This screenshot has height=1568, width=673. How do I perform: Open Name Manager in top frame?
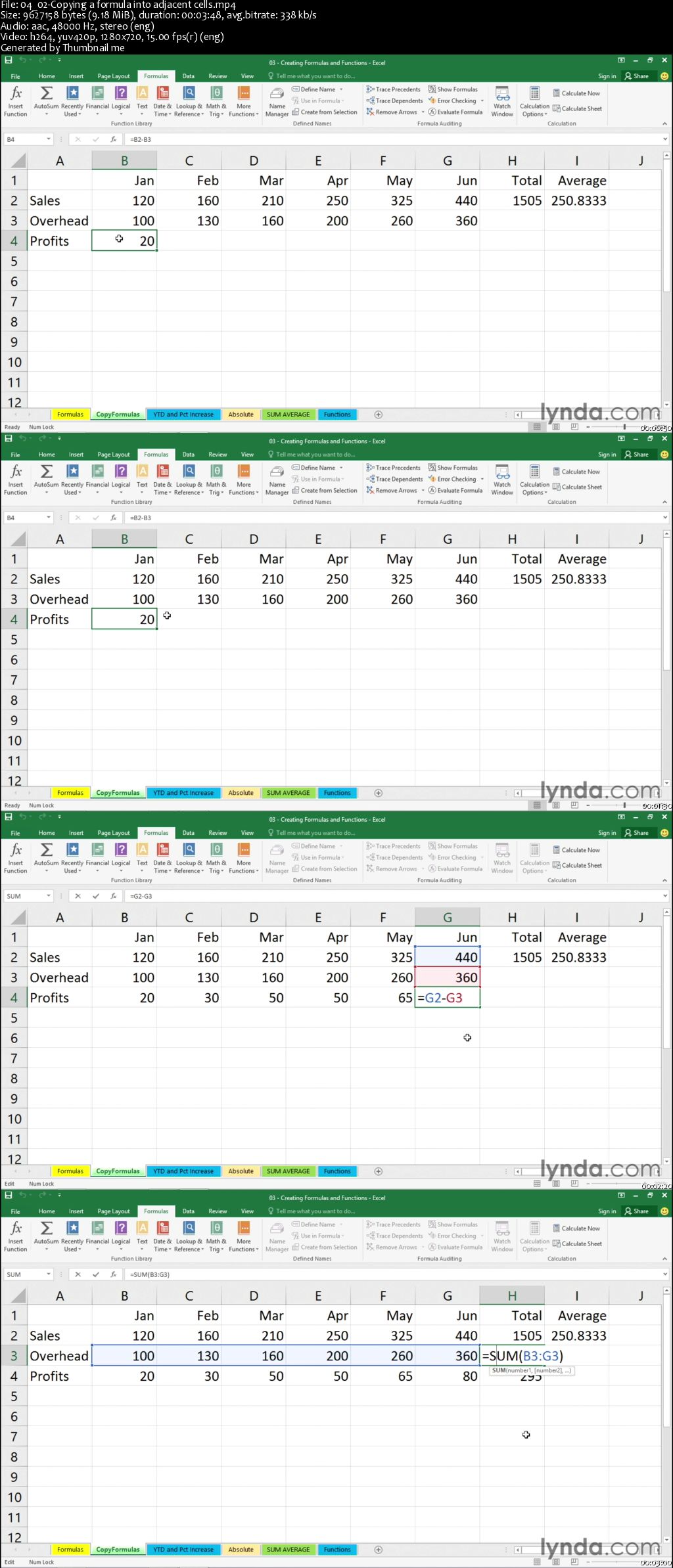277,101
